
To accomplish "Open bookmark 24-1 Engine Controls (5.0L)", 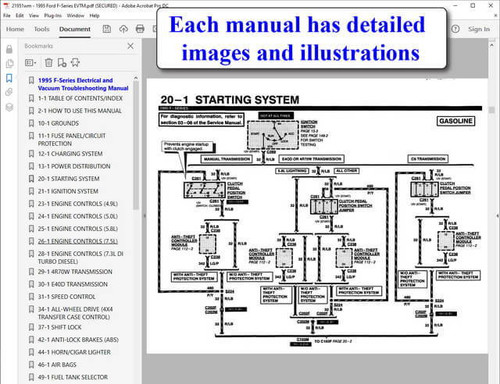I will [78, 216].
